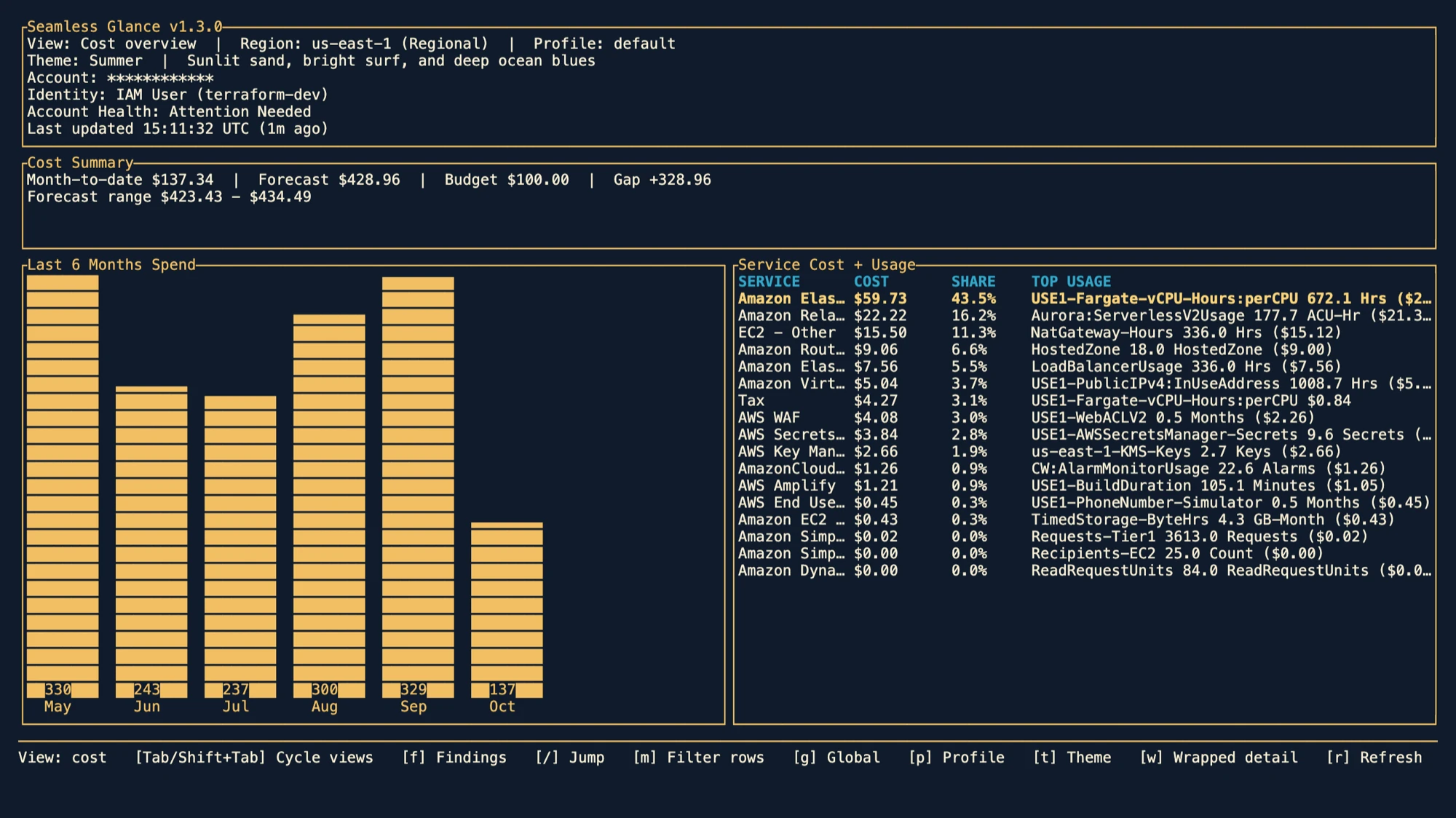Select the AWS Amplify row
The width and height of the screenshot is (1456, 818).
(1085, 485)
